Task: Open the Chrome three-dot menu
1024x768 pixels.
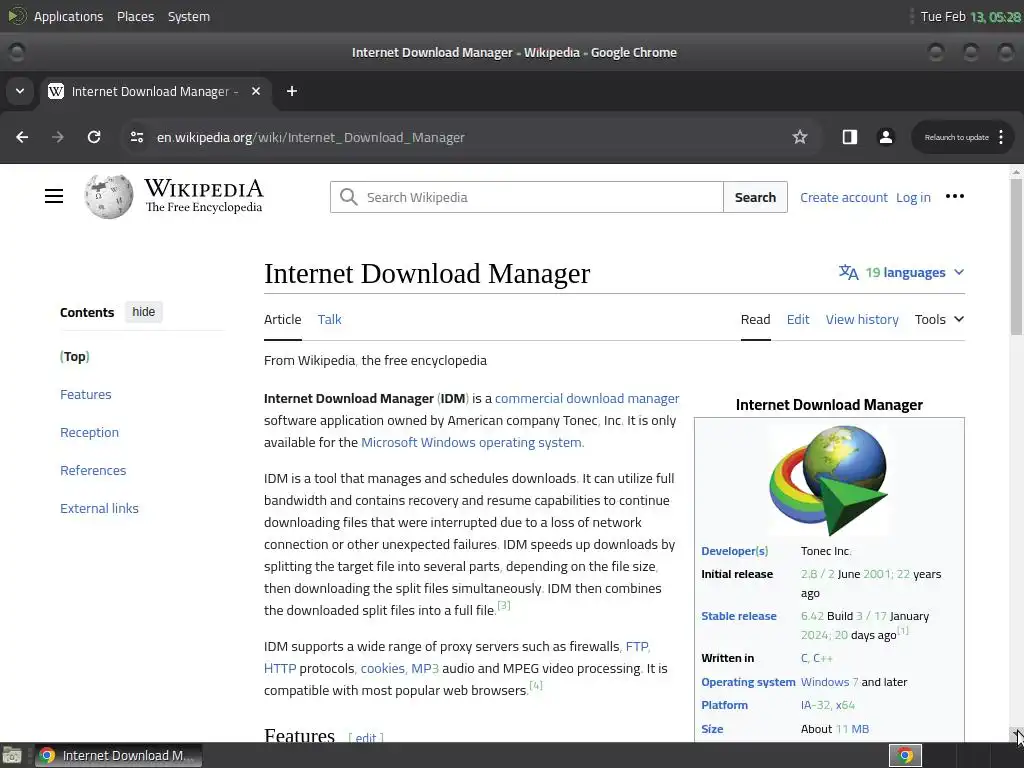Action: pyautogui.click(x=1000, y=137)
